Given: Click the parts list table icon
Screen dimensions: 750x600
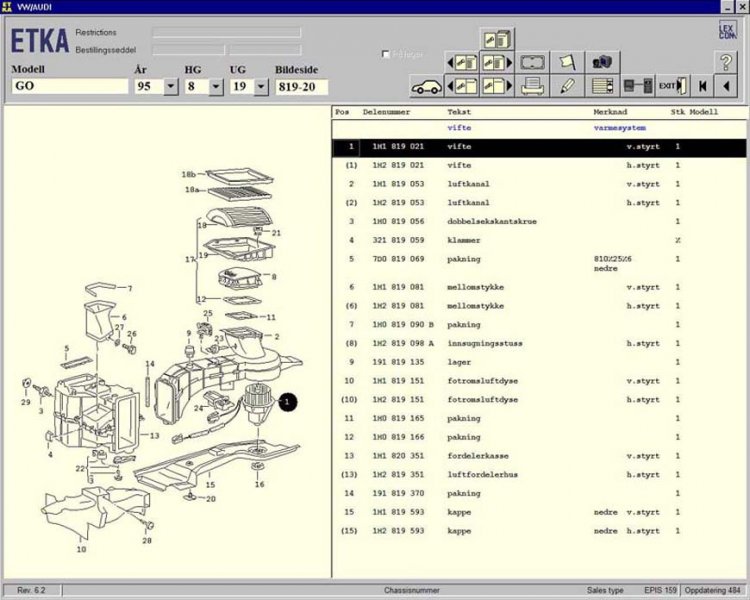Looking at the screenshot, I should [601, 86].
